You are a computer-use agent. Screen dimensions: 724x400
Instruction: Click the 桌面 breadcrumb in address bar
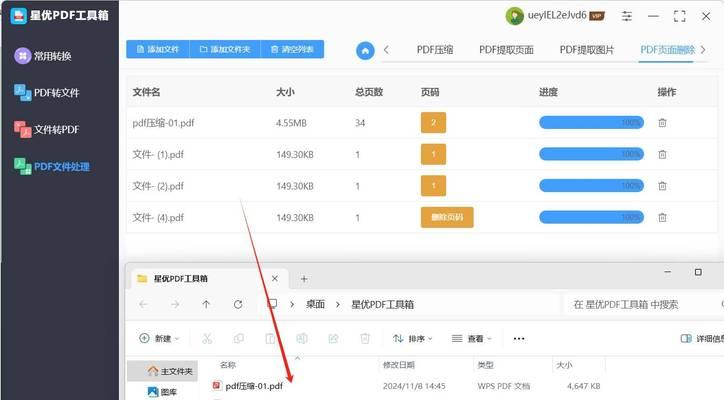tap(315, 304)
